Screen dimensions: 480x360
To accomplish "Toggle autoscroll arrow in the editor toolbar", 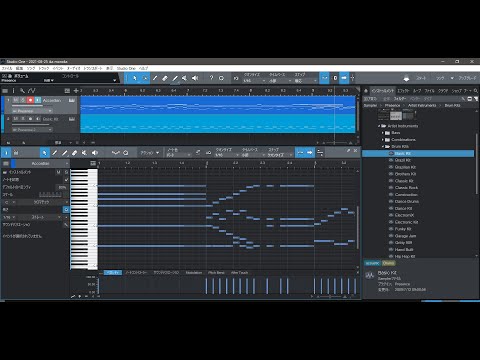I will point(310,153).
